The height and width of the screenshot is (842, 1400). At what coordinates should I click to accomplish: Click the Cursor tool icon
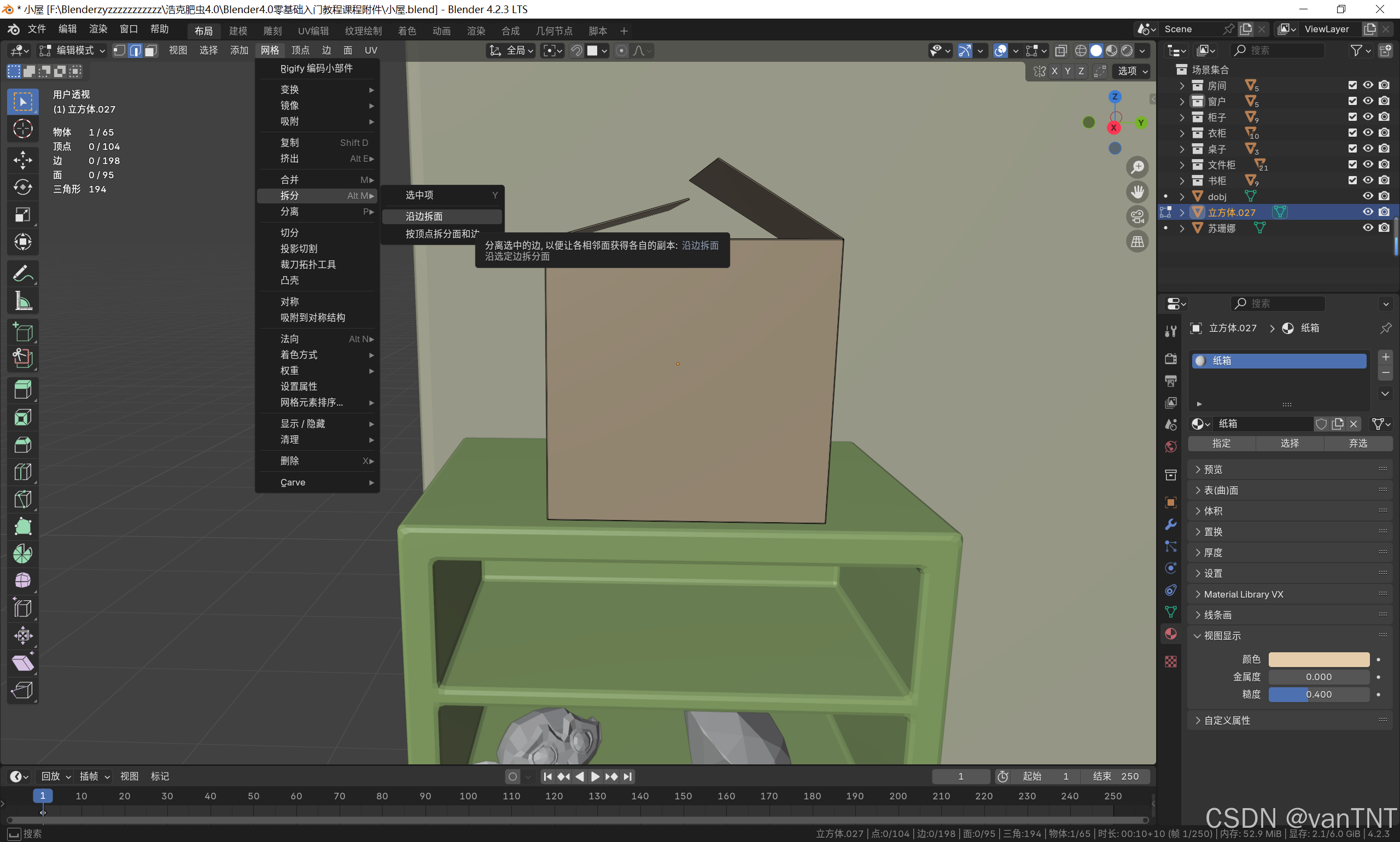(x=23, y=130)
